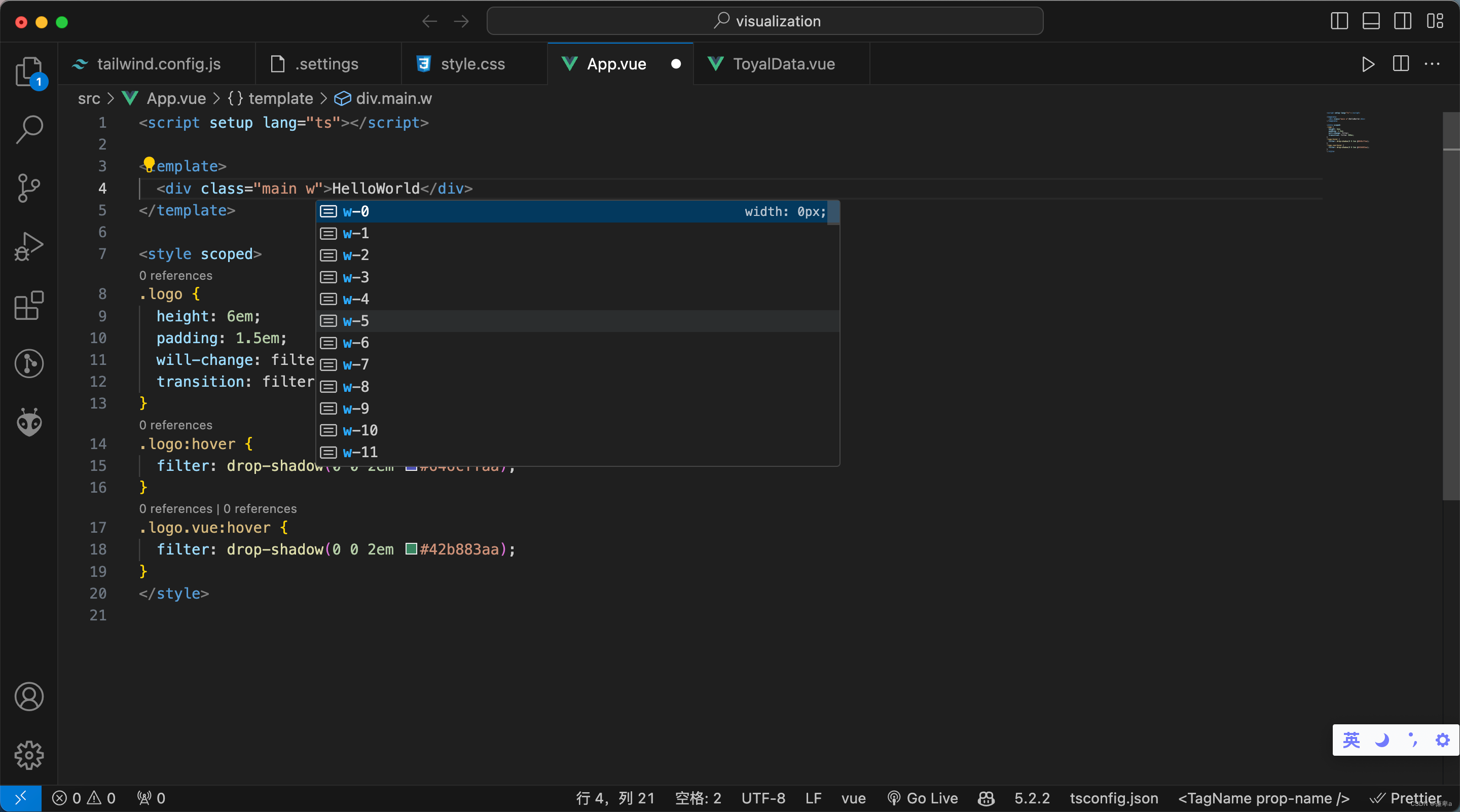Select the w-1 suggestion
Viewport: 1460px width, 812px height.
[577, 234]
